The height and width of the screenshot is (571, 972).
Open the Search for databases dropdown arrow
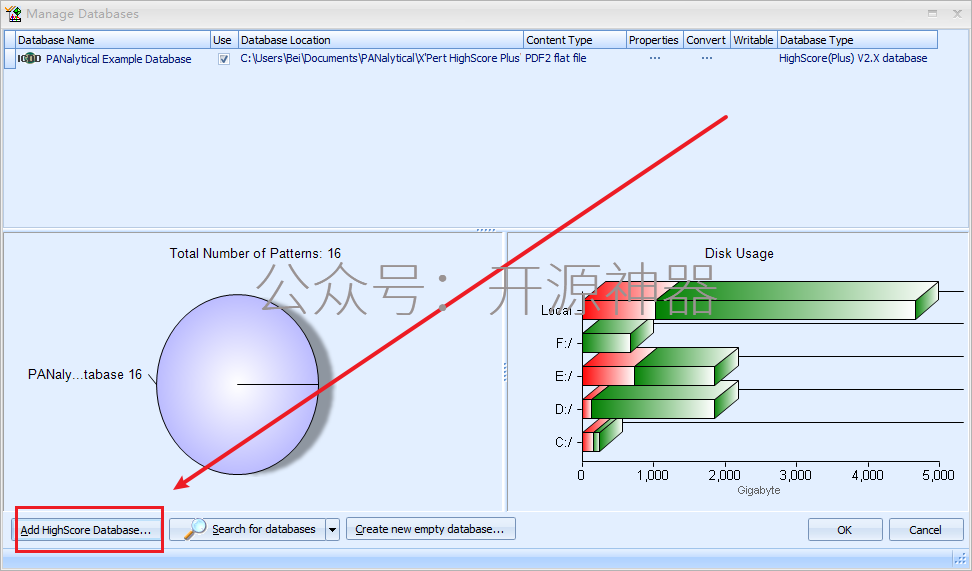click(x=333, y=529)
